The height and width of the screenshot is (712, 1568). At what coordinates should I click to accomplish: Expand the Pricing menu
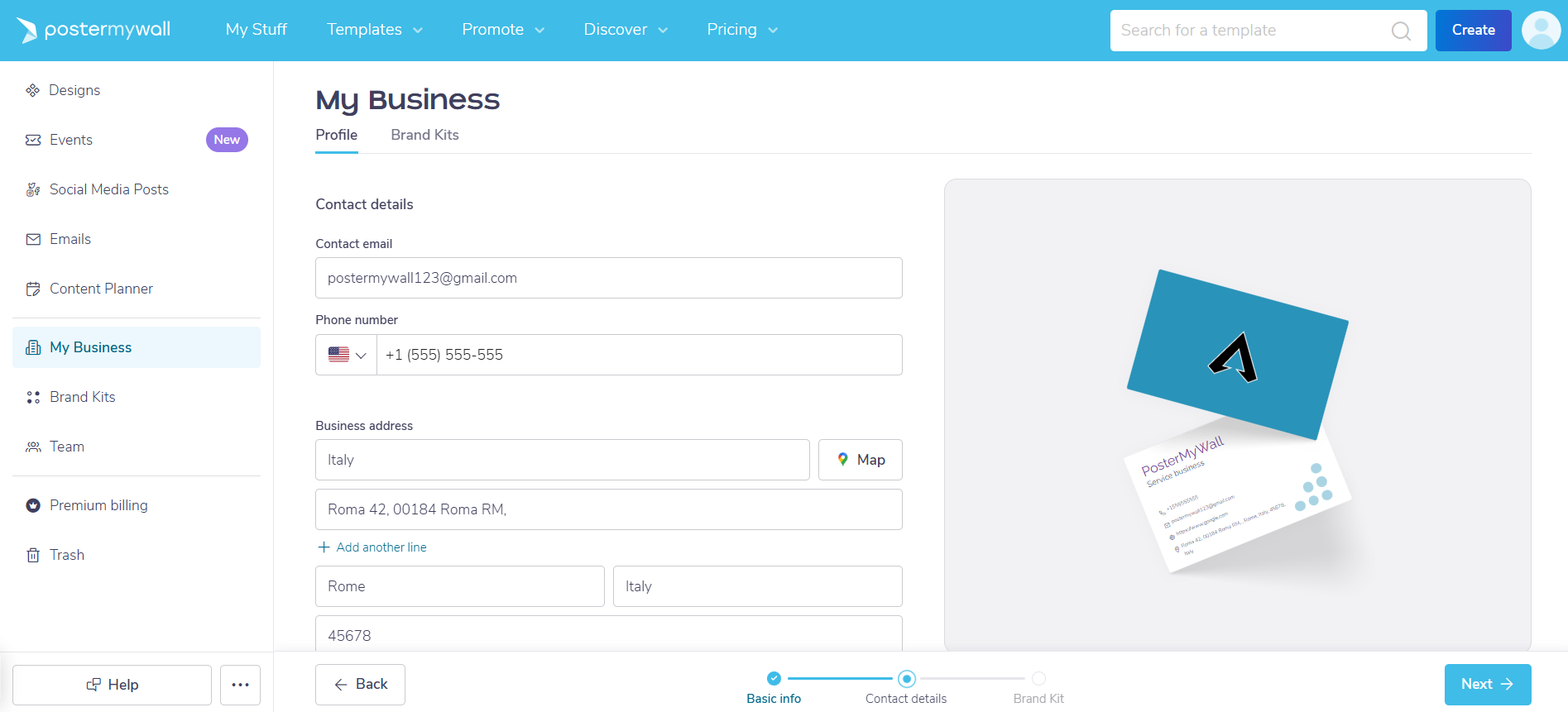click(742, 30)
